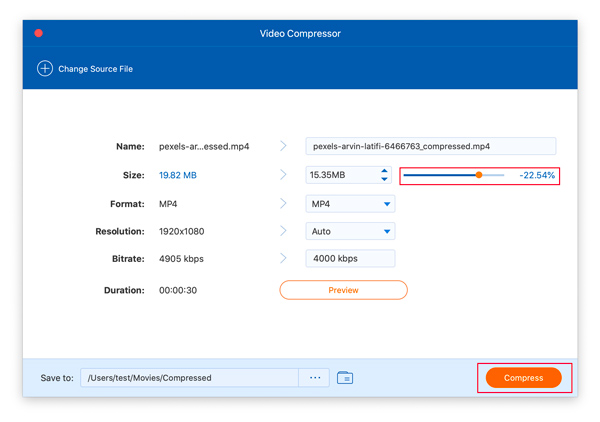
Task: Click the arrow beside the Name row
Action: (x=283, y=146)
